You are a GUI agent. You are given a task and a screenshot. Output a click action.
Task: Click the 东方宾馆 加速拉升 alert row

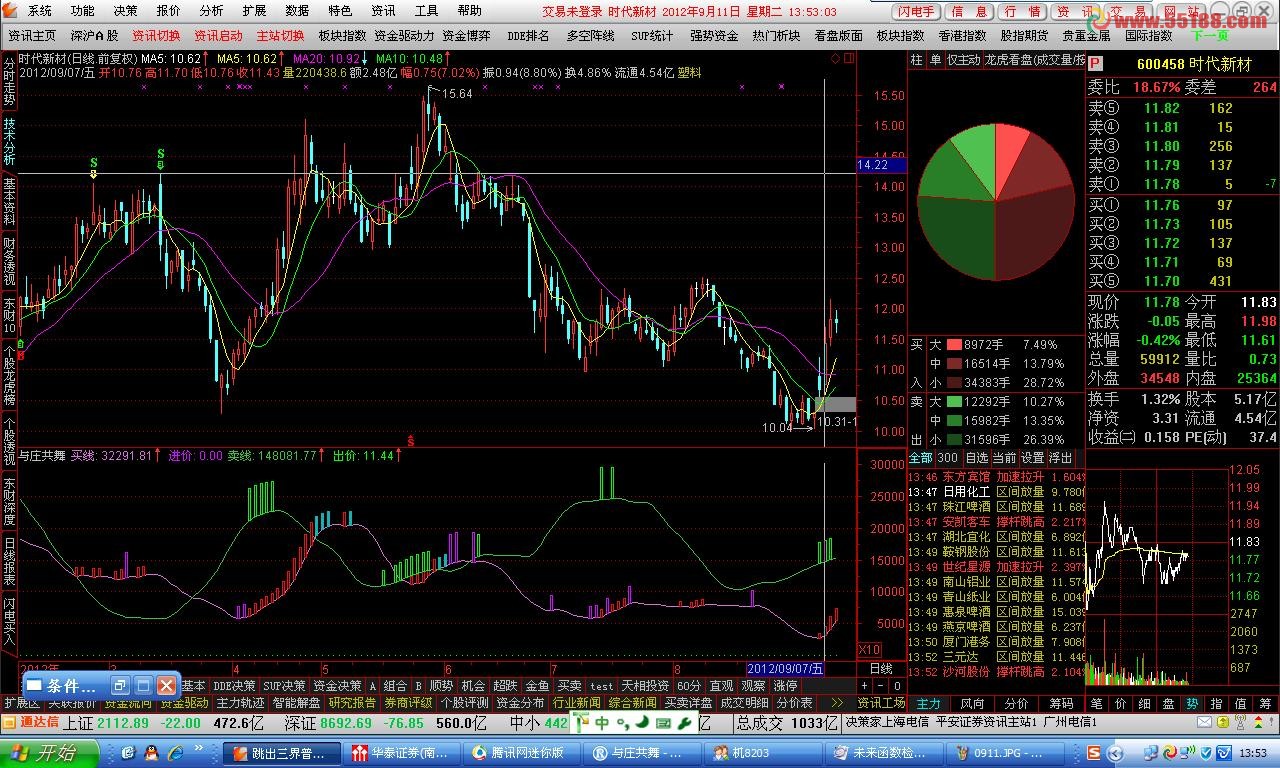coord(996,477)
